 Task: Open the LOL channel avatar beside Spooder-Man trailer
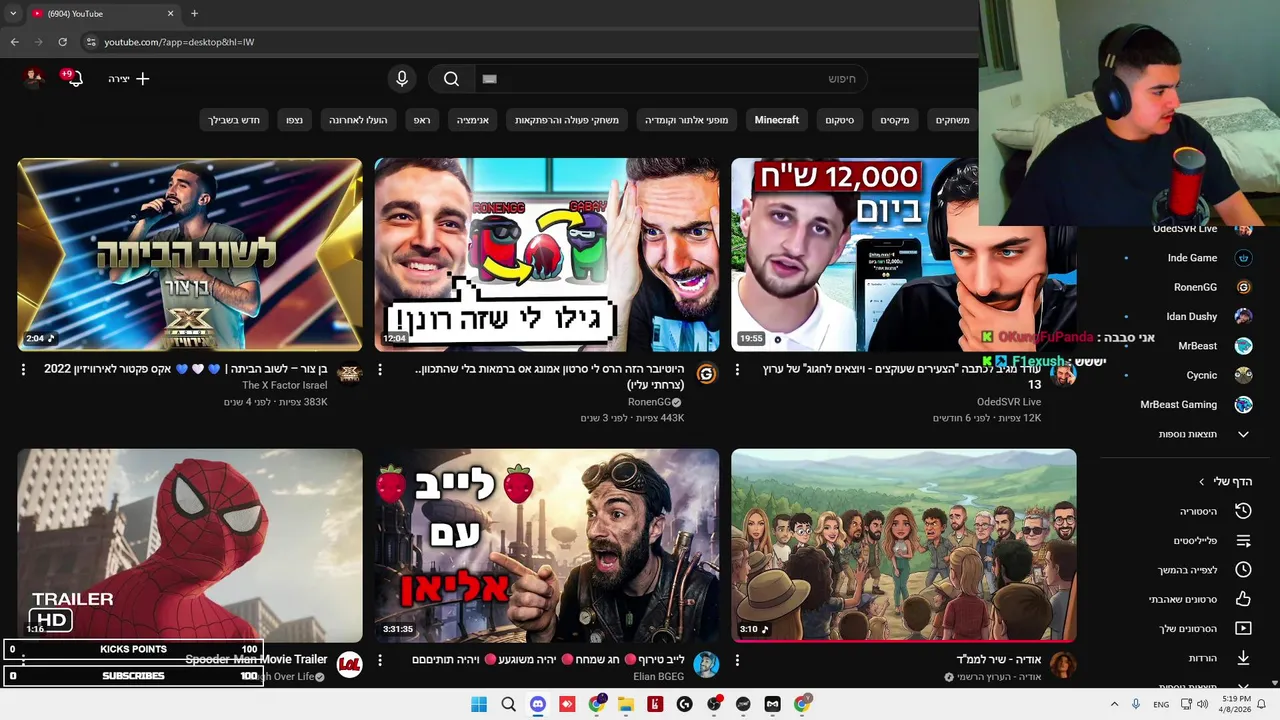[349, 665]
